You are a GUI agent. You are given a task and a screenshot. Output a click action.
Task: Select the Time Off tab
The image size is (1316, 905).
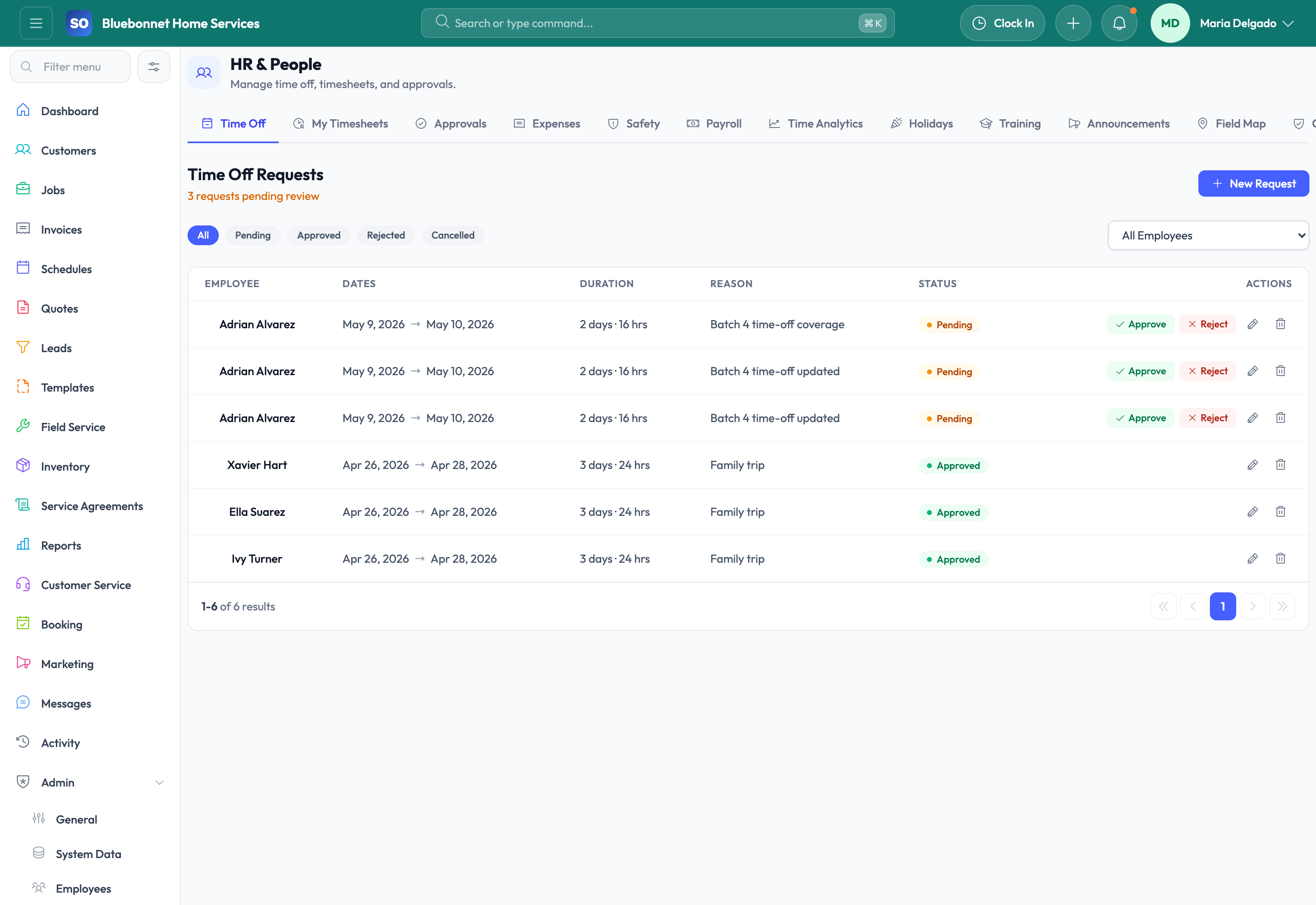click(234, 124)
